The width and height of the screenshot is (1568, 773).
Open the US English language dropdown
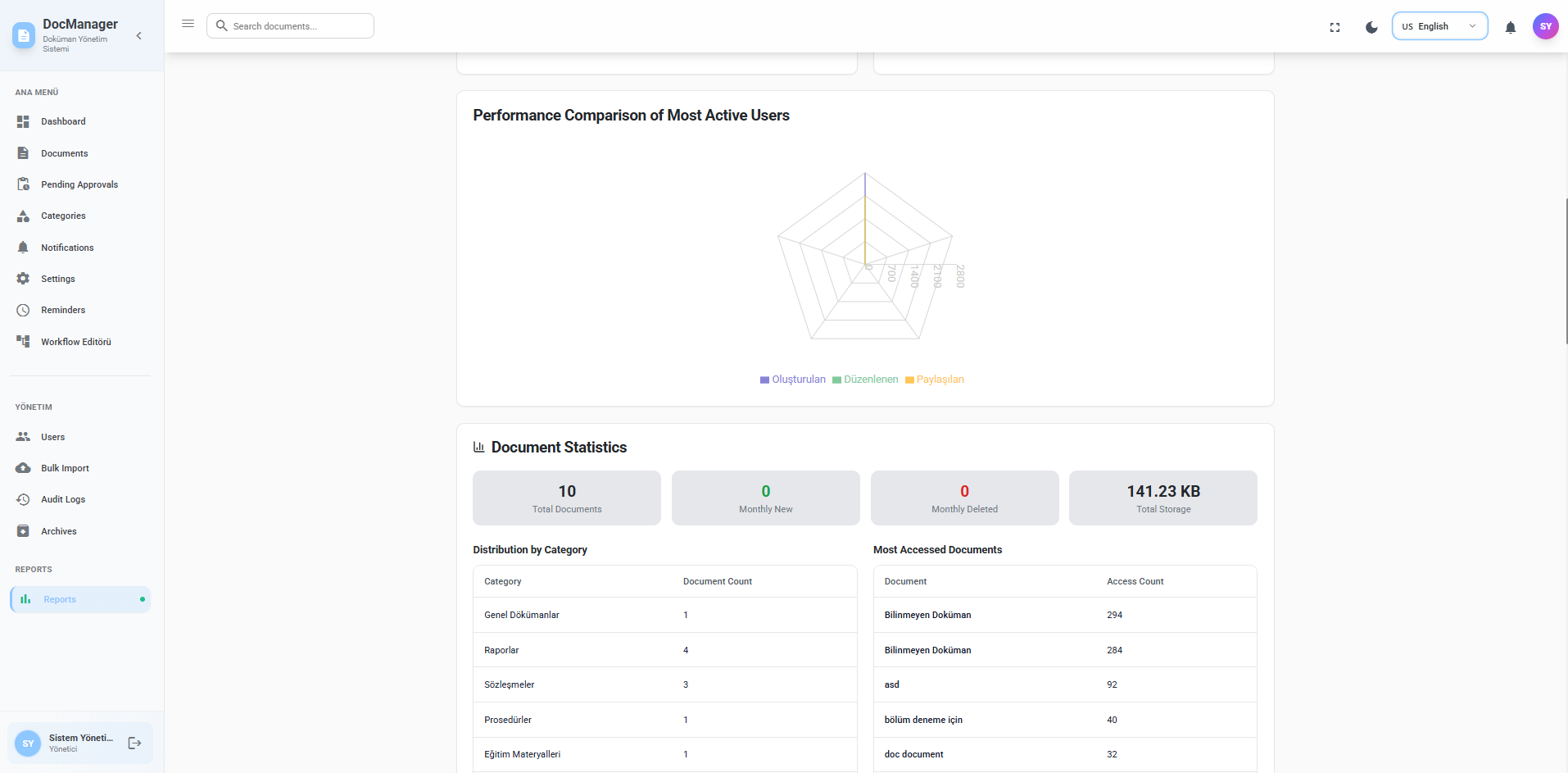(x=1439, y=25)
